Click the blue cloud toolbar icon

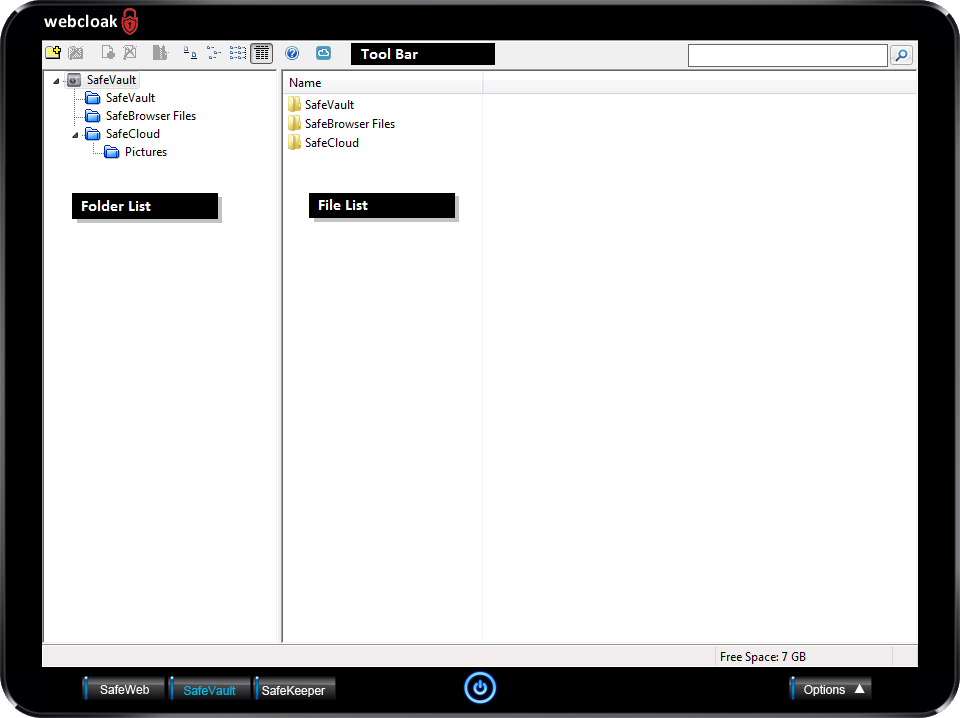point(323,53)
